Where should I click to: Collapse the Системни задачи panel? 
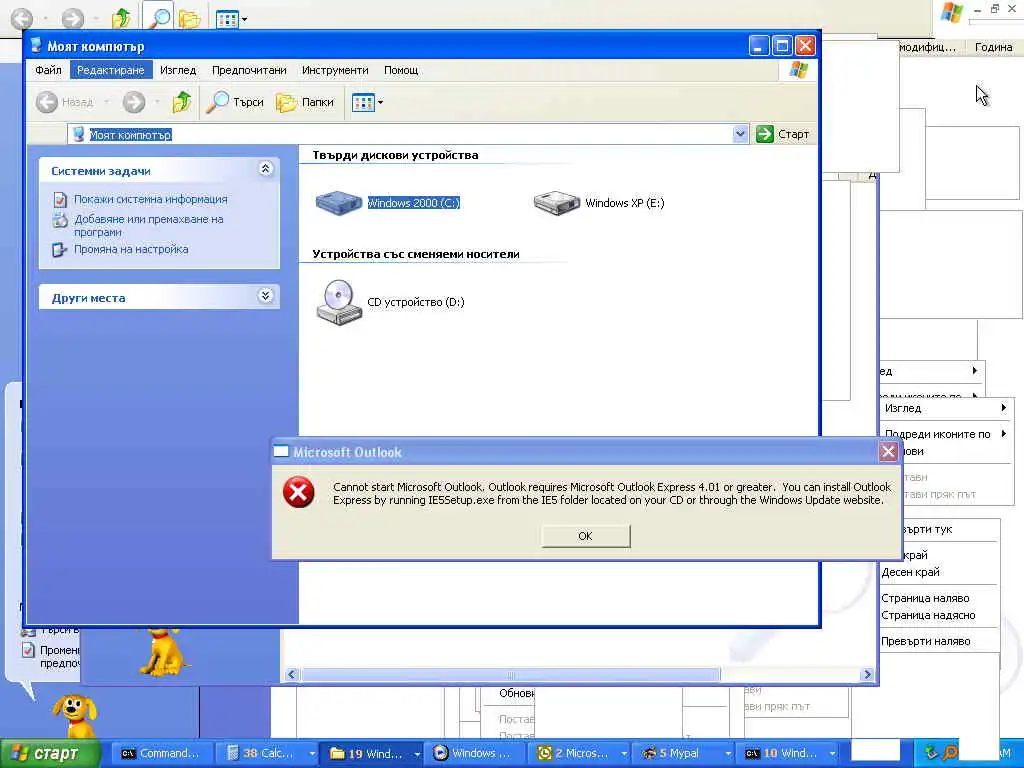[265, 169]
